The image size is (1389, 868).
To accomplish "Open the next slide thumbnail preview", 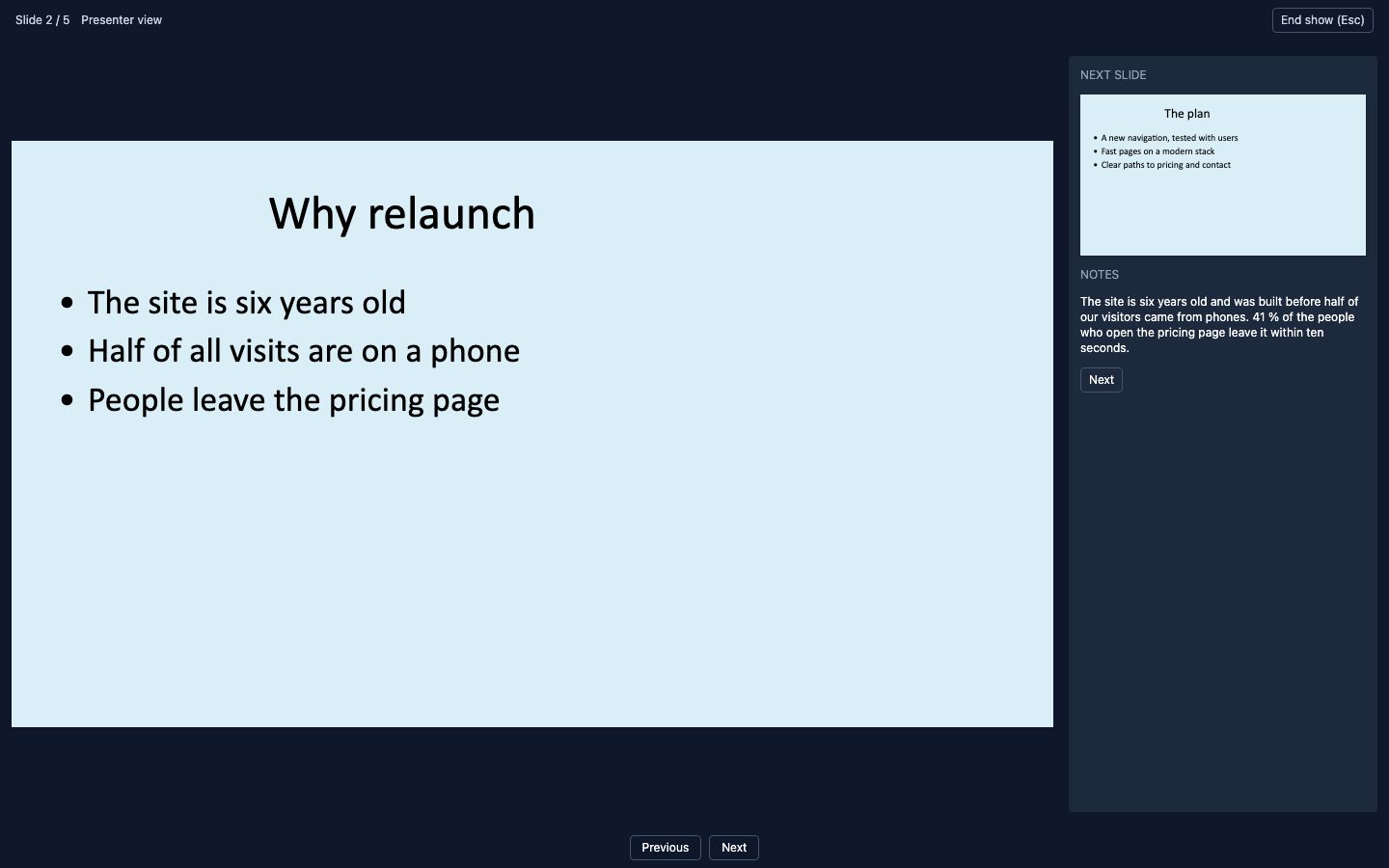I will tap(1223, 175).
